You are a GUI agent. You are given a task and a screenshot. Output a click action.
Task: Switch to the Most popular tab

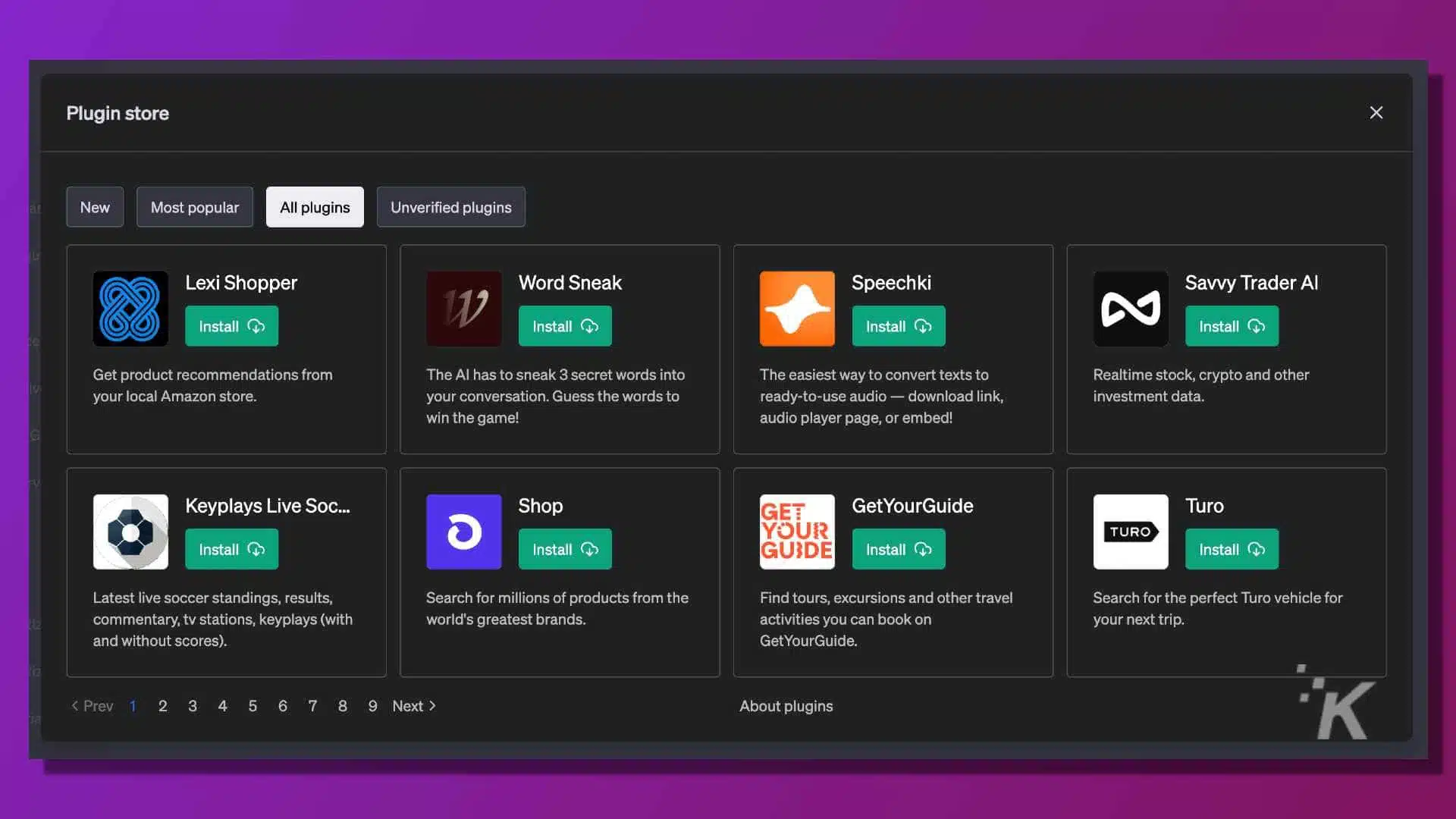tap(194, 206)
